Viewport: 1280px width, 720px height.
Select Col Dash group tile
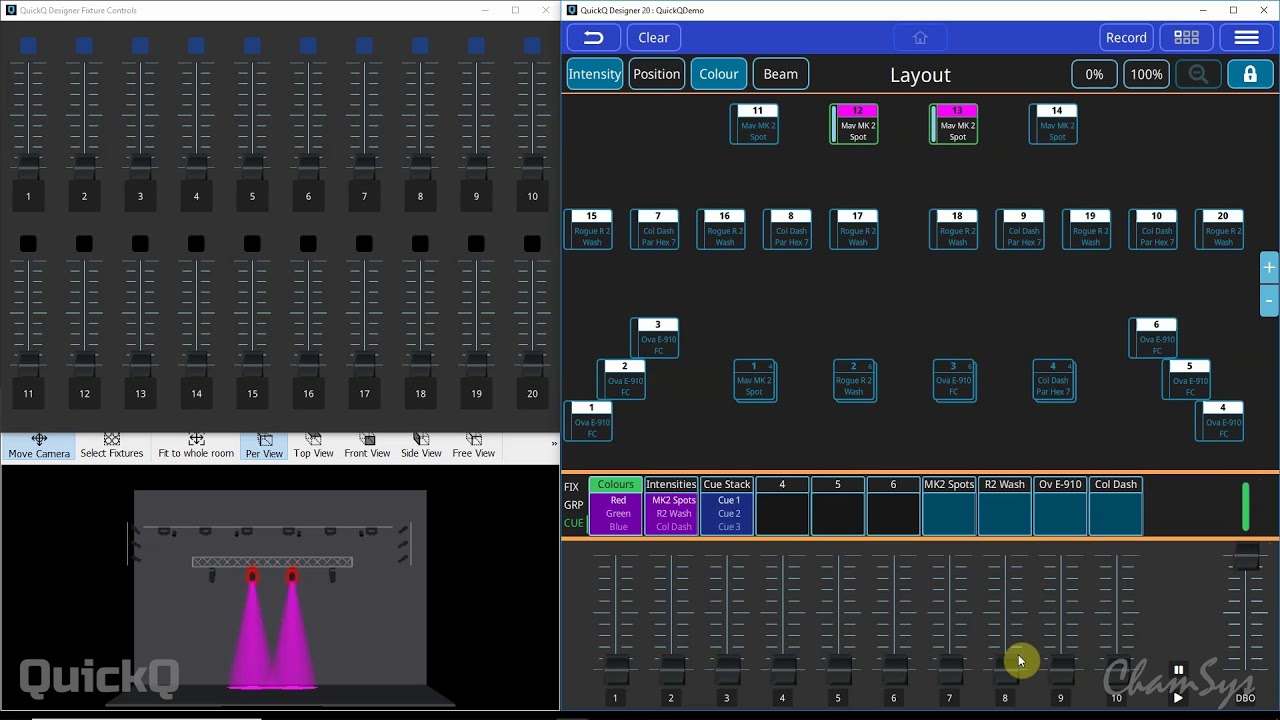[x=1116, y=506]
